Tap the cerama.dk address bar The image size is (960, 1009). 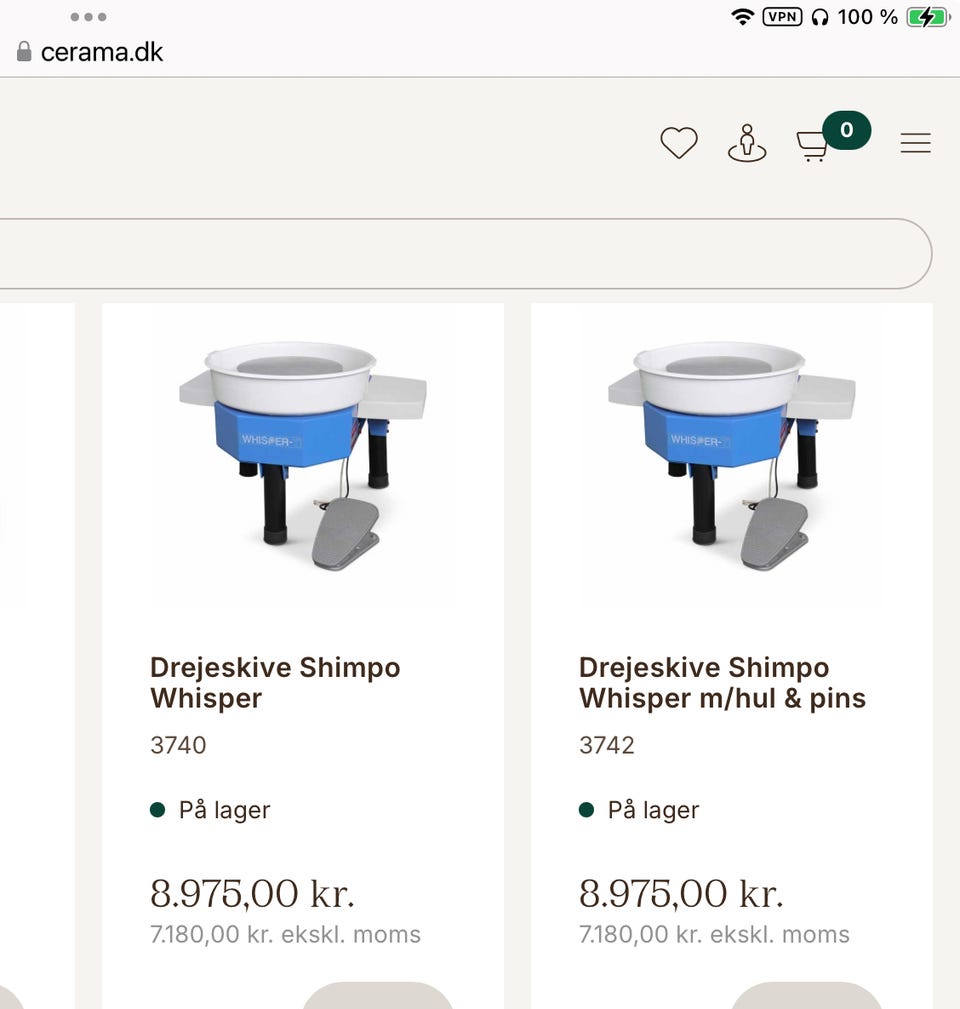[101, 52]
